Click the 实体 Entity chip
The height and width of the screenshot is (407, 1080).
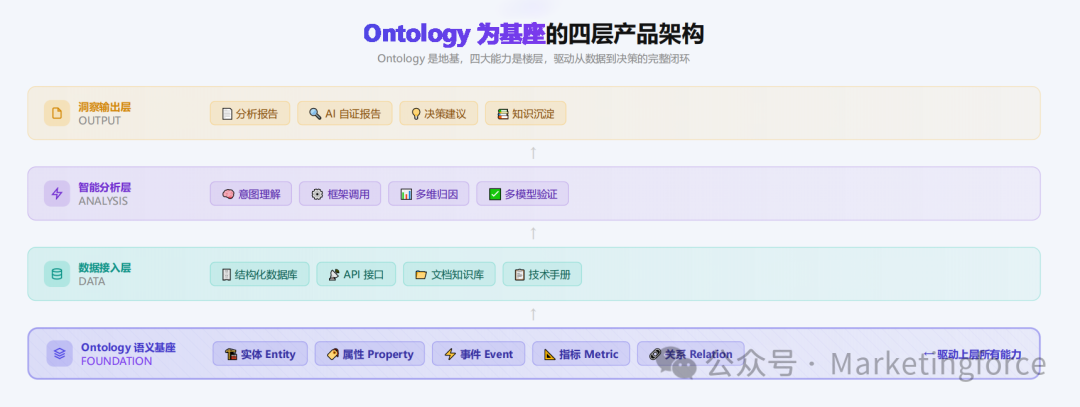click(x=260, y=354)
